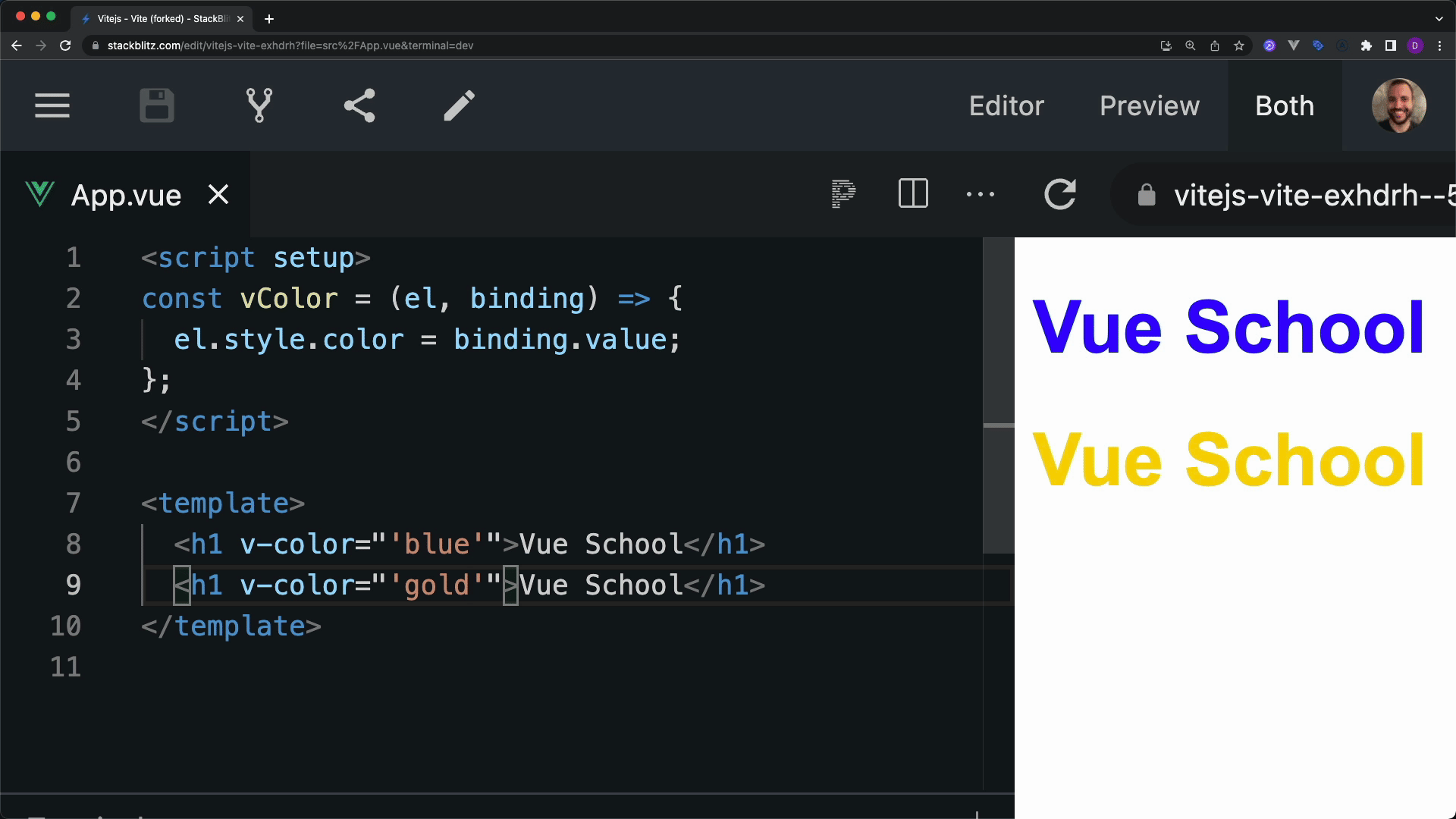Open the Chrome extensions puzzle menu
The width and height of the screenshot is (1456, 819).
click(x=1367, y=45)
